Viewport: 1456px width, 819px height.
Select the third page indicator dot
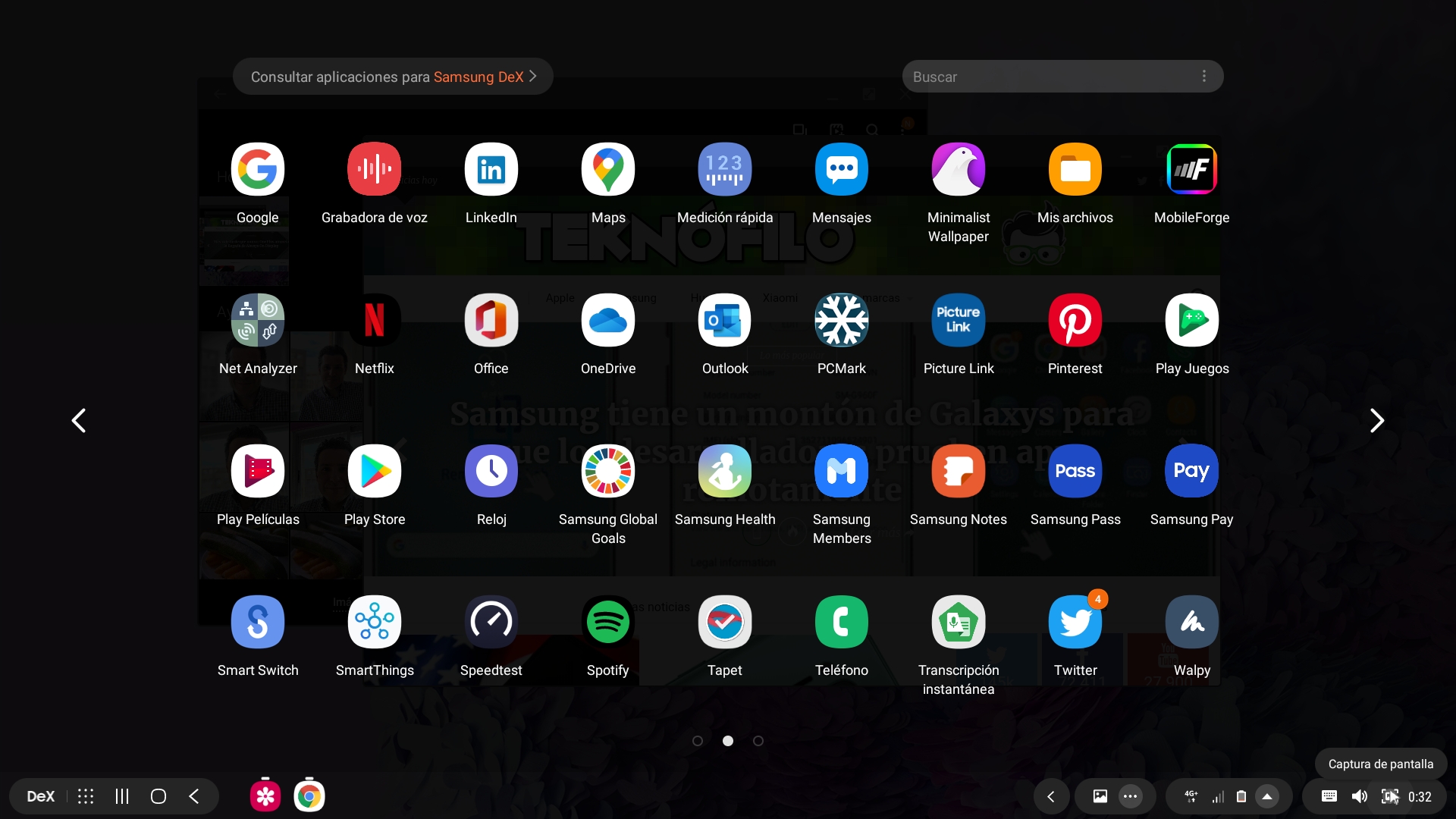click(758, 741)
